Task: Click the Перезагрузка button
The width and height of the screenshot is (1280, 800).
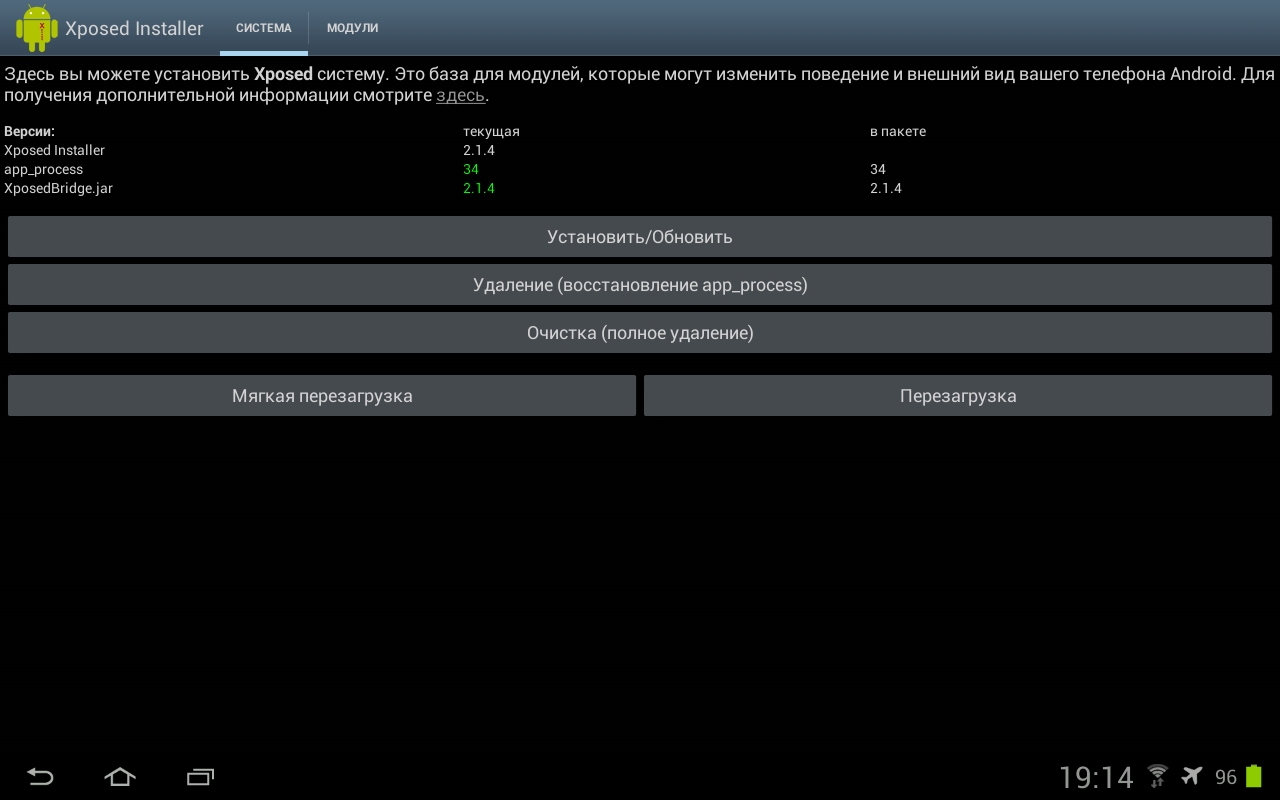Action: [x=958, y=396]
